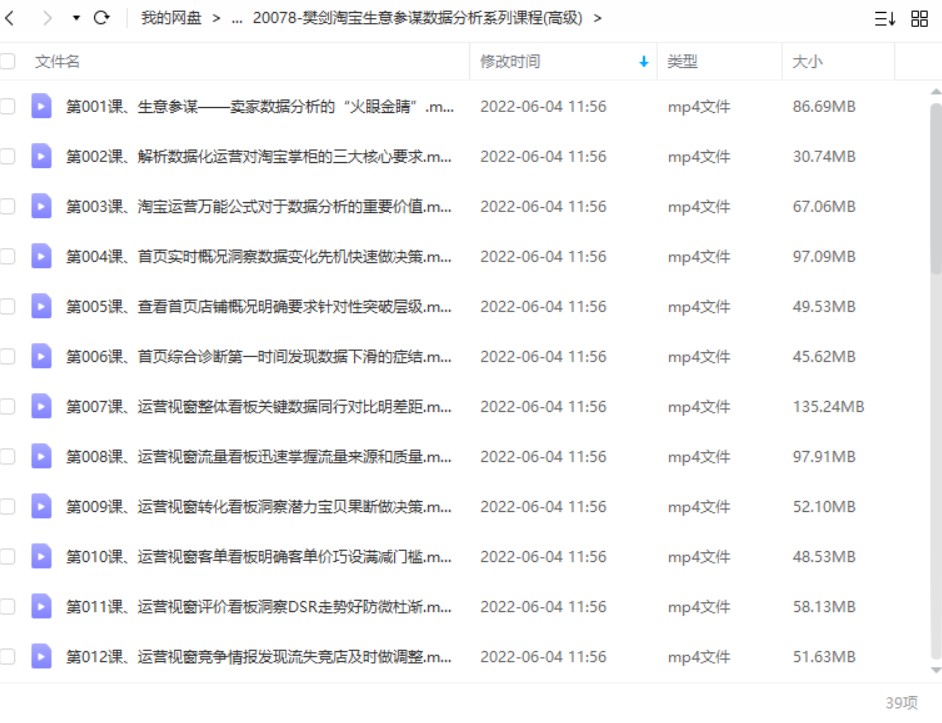The image size is (942, 723).
Task: Expand the chevron after 我的网盘
Action: tap(216, 19)
